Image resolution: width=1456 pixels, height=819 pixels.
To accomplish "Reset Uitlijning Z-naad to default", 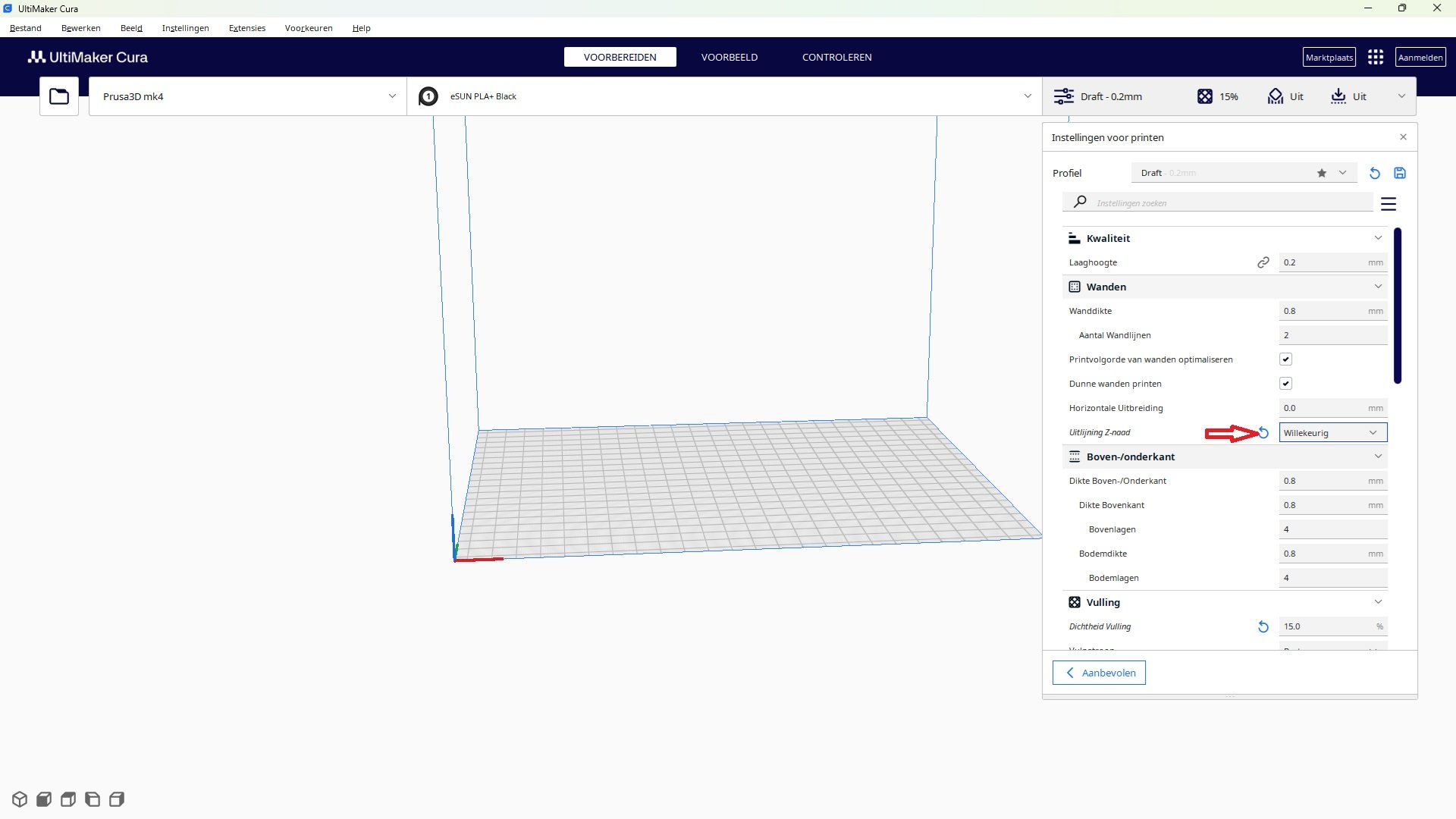I will pyautogui.click(x=1263, y=433).
